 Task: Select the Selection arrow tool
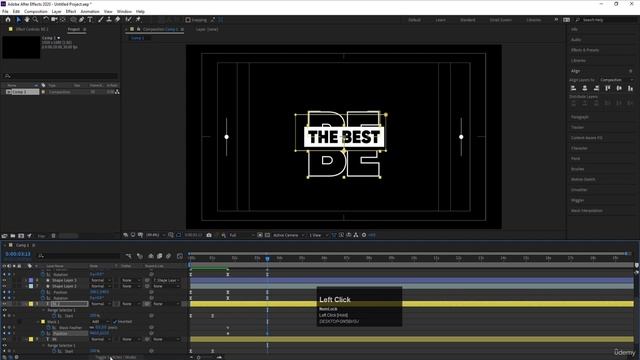[x=18, y=20]
